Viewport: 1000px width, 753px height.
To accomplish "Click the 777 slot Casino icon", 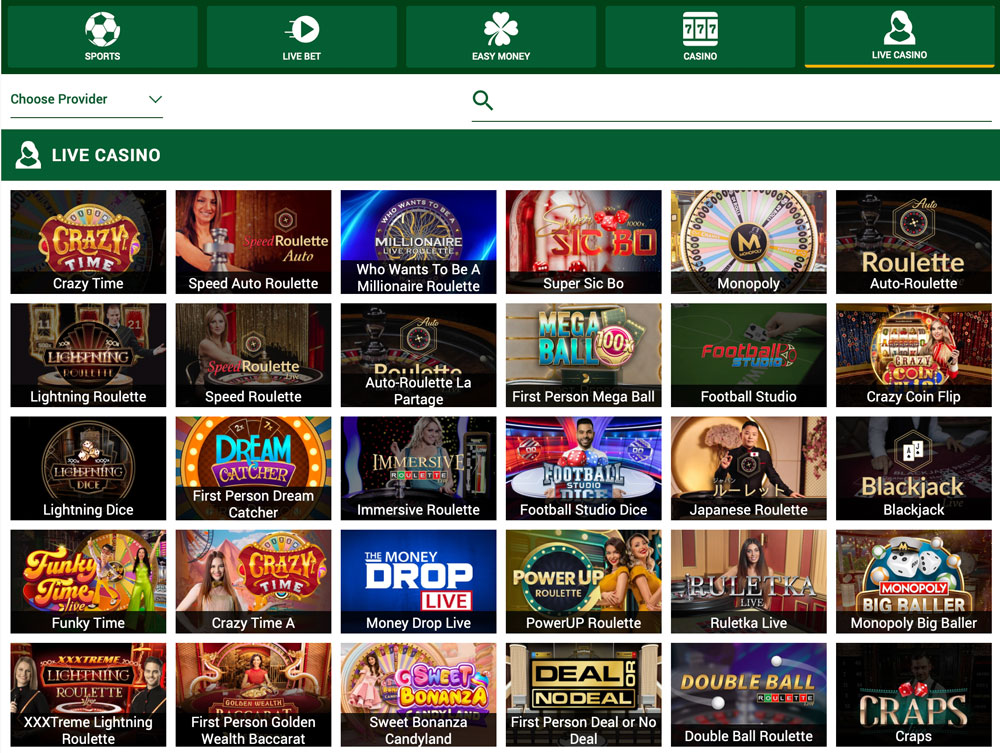I will [x=700, y=29].
